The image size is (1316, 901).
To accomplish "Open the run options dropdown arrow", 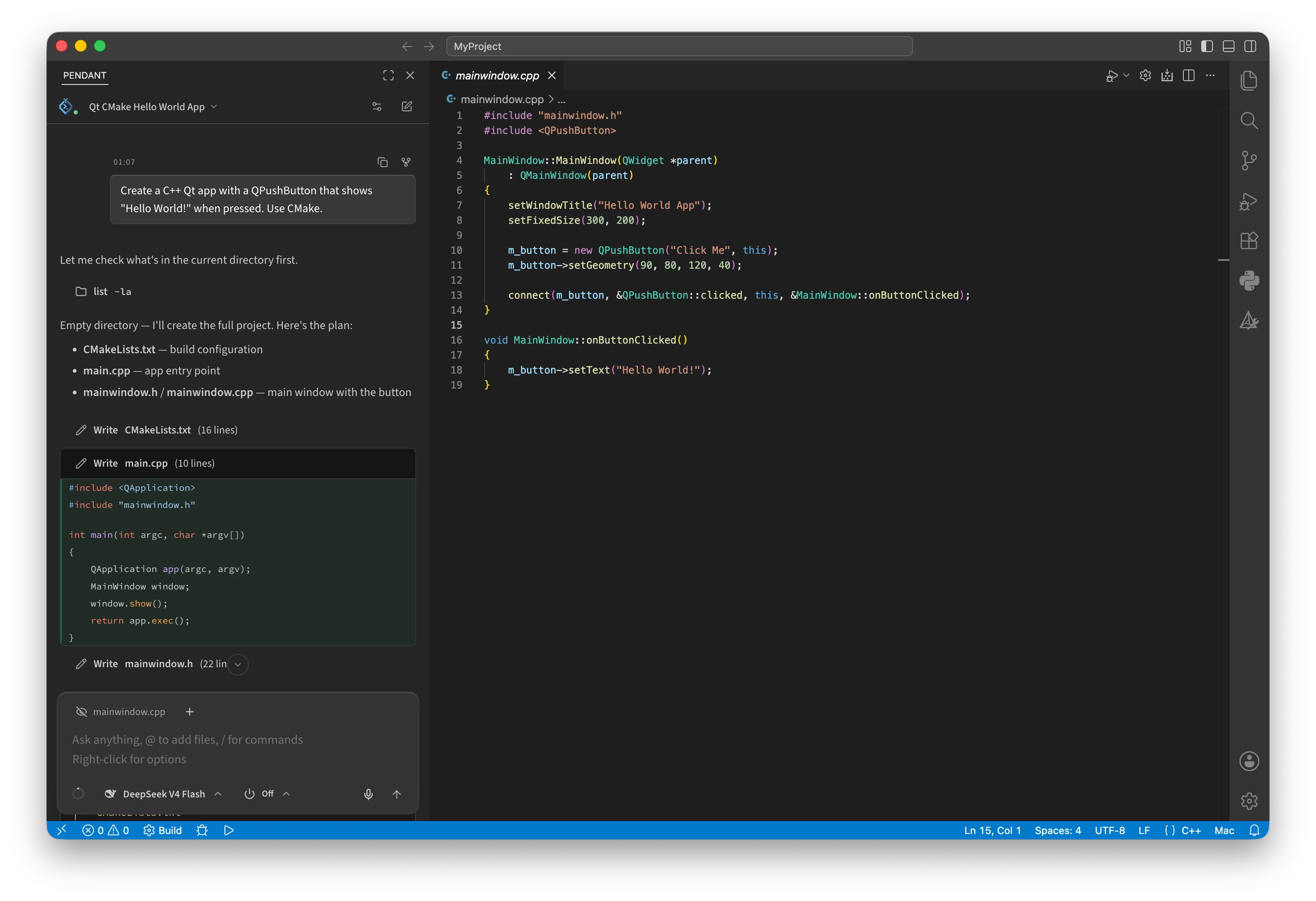I will click(1126, 75).
